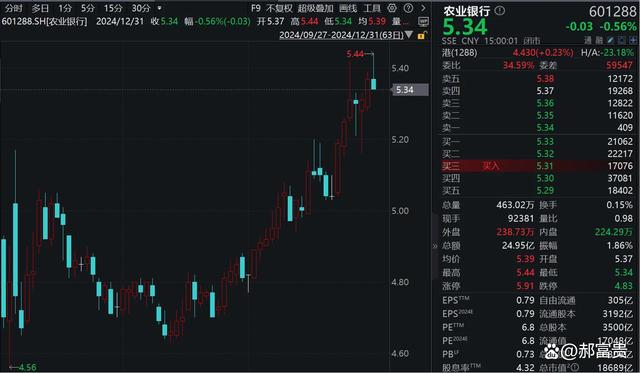This screenshot has height=373, width=640.
Task: Toggle the yellow date range lock icon
Action: pos(422,36)
